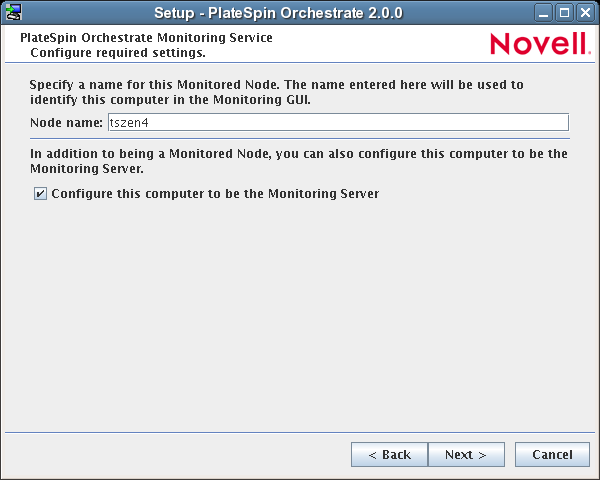The width and height of the screenshot is (600, 480).
Task: Maximize the Setup window
Action: (565, 13)
